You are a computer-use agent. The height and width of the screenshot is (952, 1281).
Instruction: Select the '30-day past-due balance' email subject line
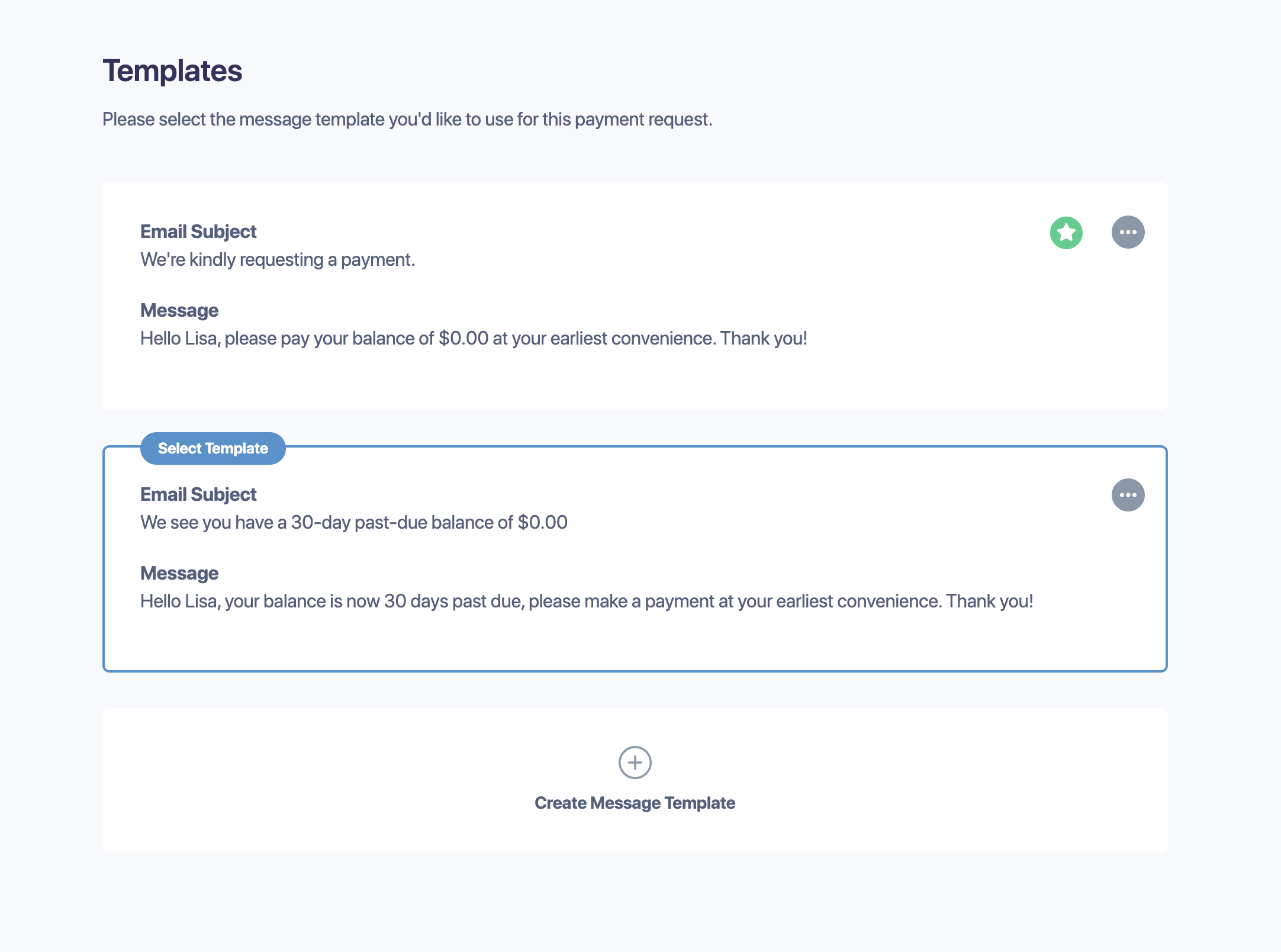[354, 522]
